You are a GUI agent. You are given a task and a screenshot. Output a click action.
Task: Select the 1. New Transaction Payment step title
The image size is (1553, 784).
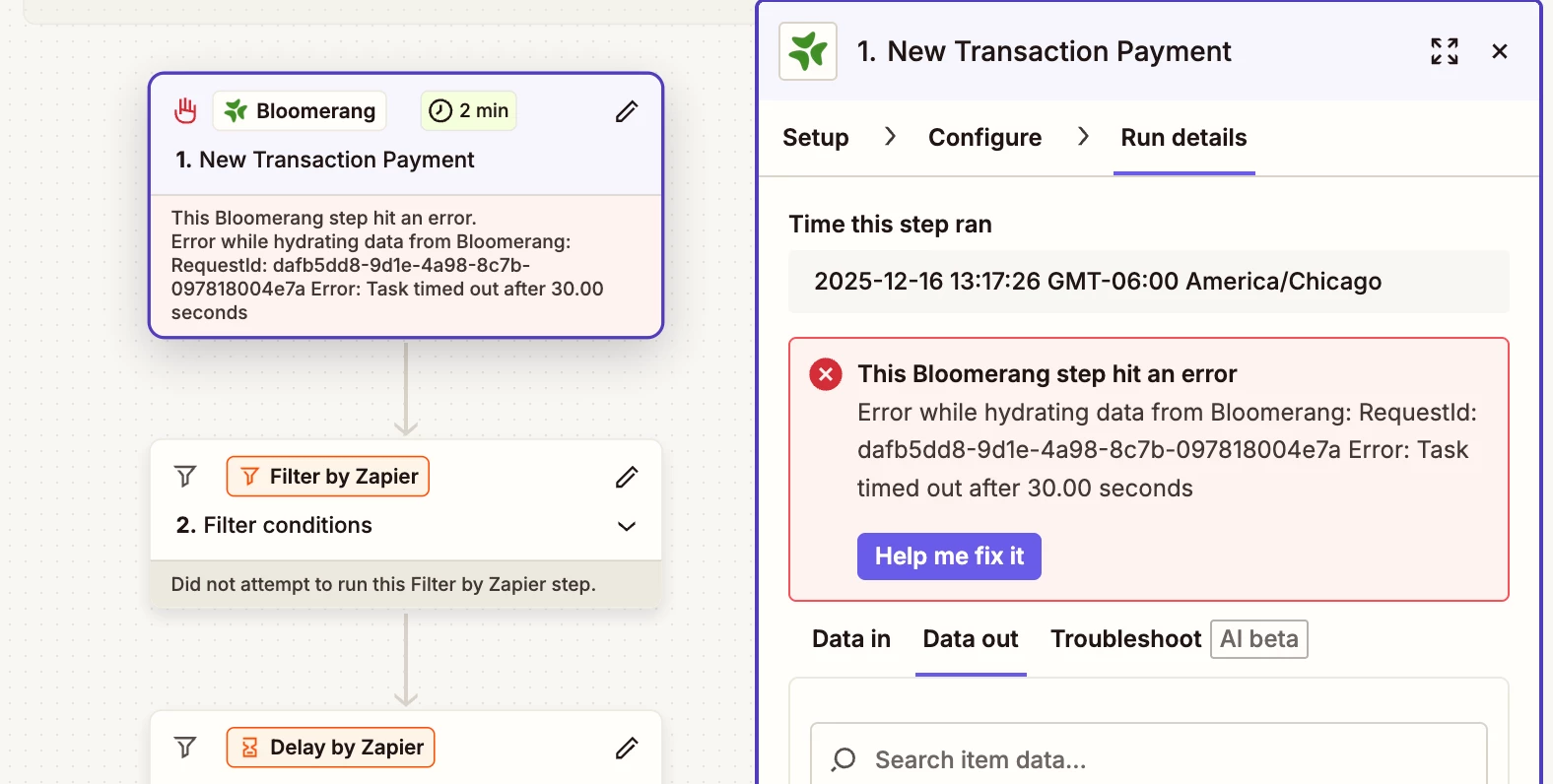[x=325, y=160]
